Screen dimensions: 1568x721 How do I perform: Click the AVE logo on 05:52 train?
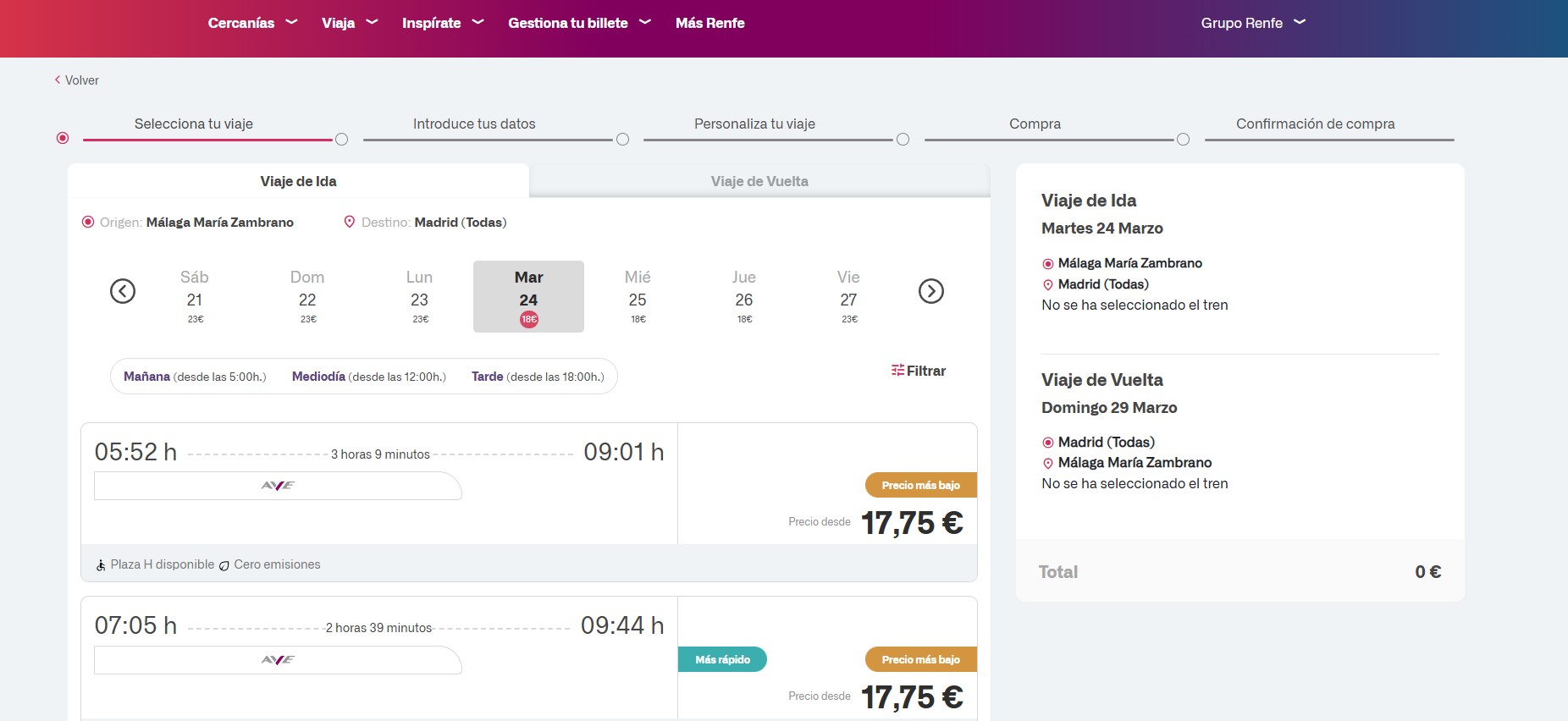[x=278, y=486]
